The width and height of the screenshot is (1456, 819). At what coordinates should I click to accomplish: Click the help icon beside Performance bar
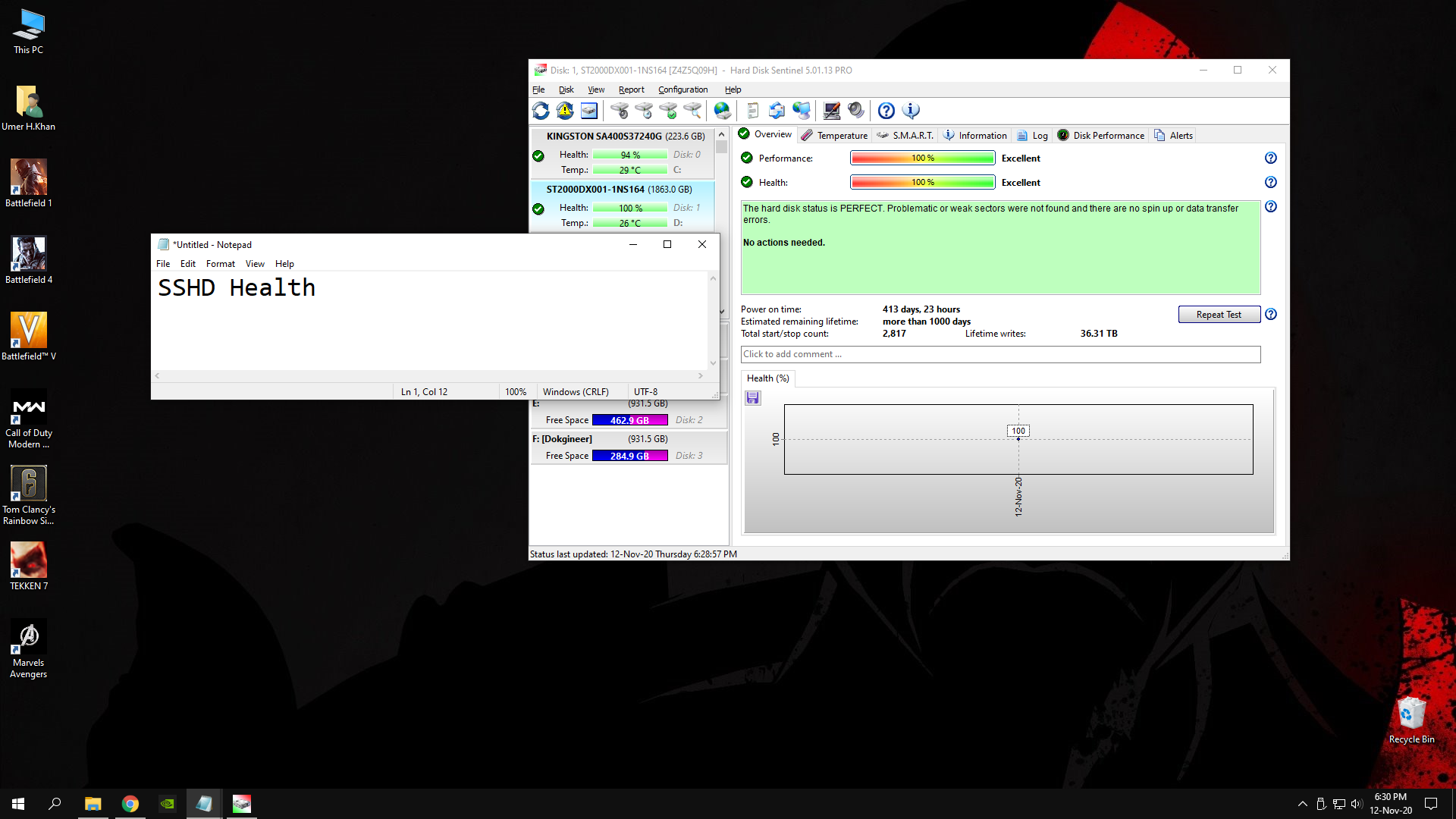(x=1271, y=158)
